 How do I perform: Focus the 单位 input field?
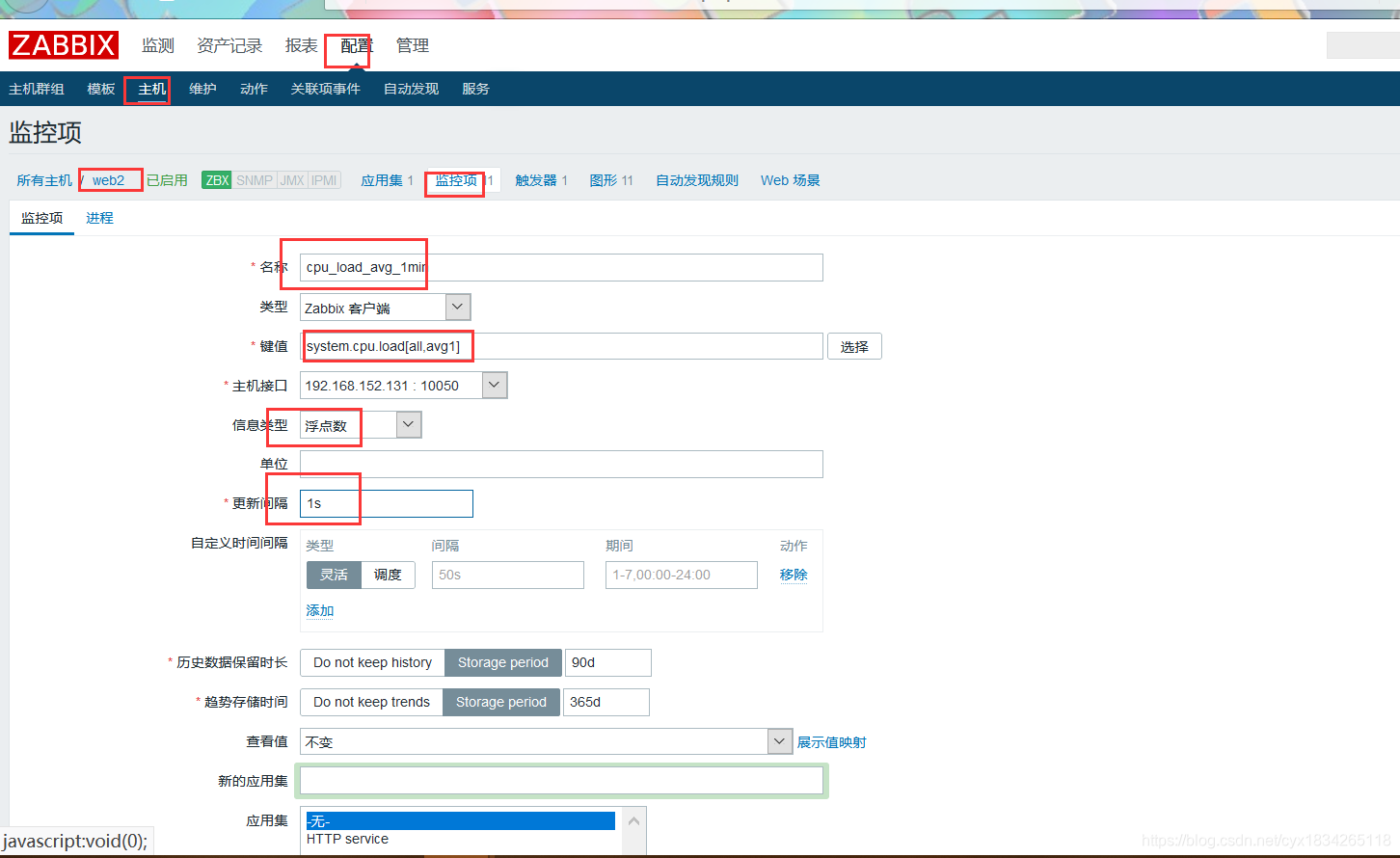coord(561,464)
